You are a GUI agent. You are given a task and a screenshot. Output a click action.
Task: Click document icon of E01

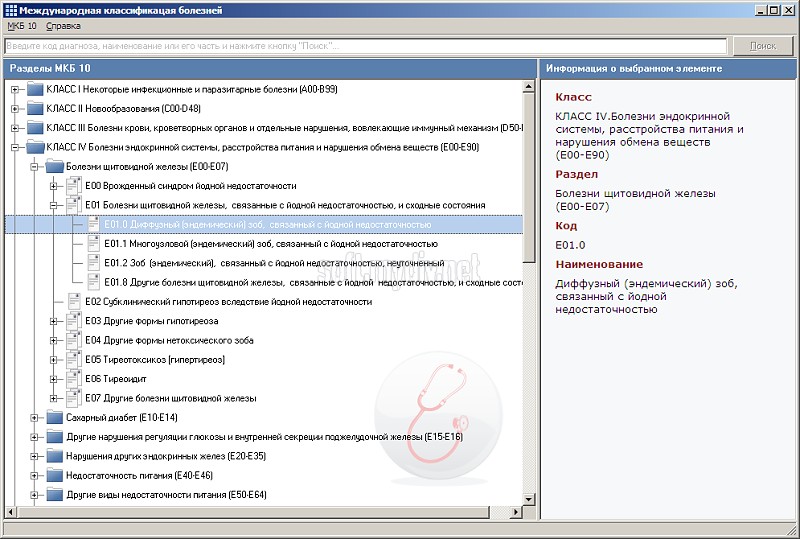click(73, 205)
